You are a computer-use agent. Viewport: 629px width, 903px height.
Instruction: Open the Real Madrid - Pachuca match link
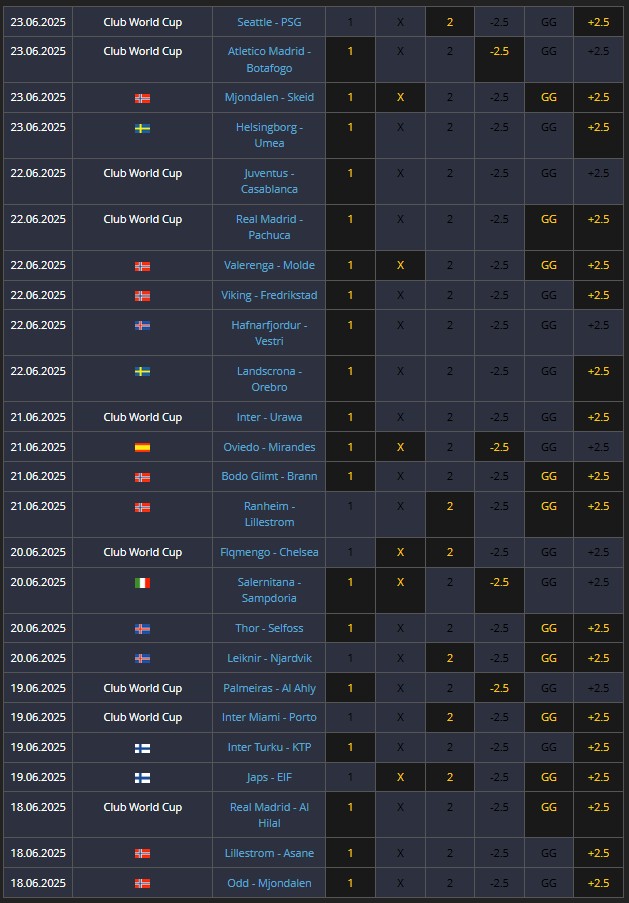269,227
